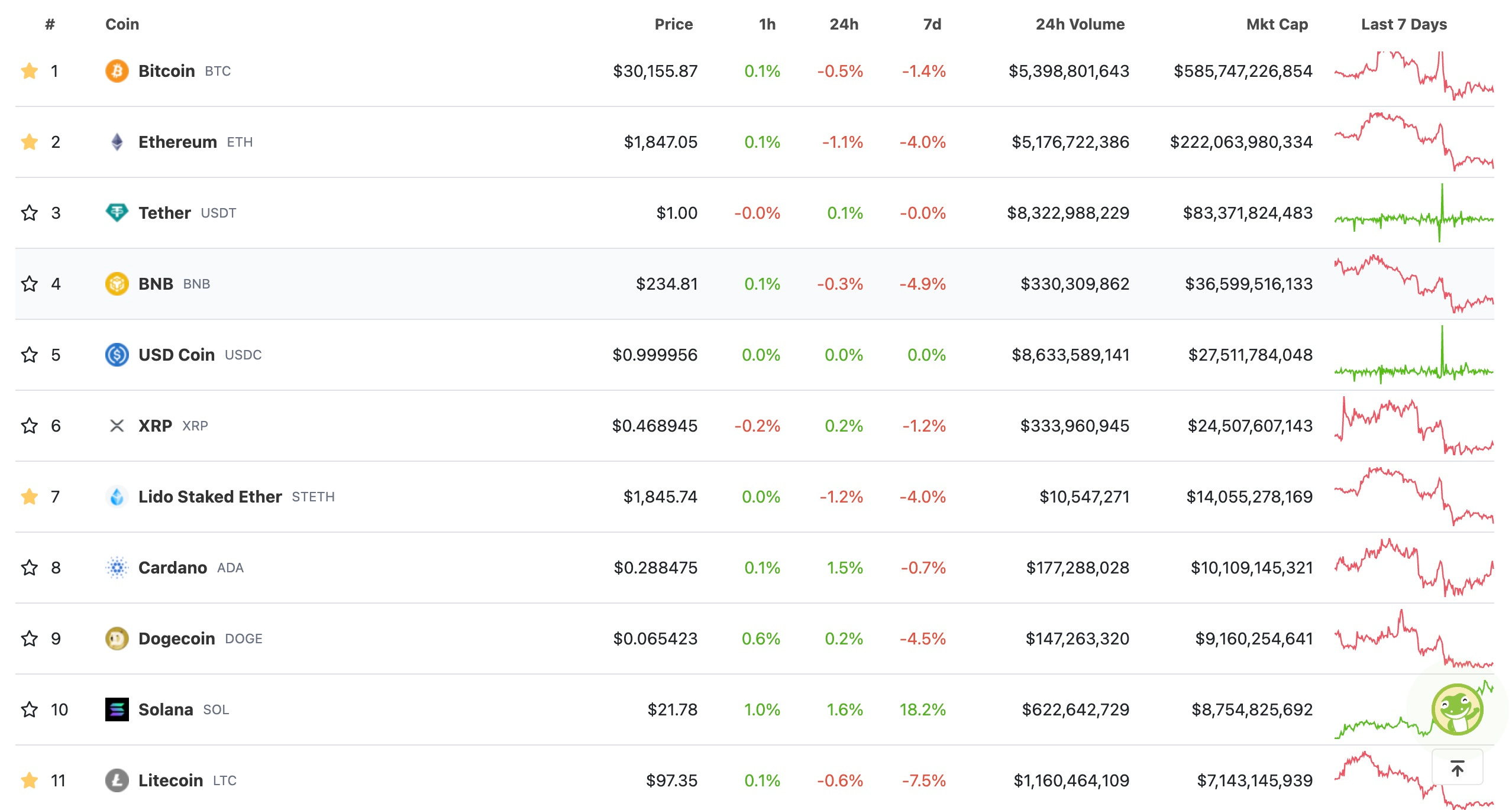This screenshot has height=810, width=1512.
Task: Sort table by Mkt Cap header
Action: coord(1277,24)
